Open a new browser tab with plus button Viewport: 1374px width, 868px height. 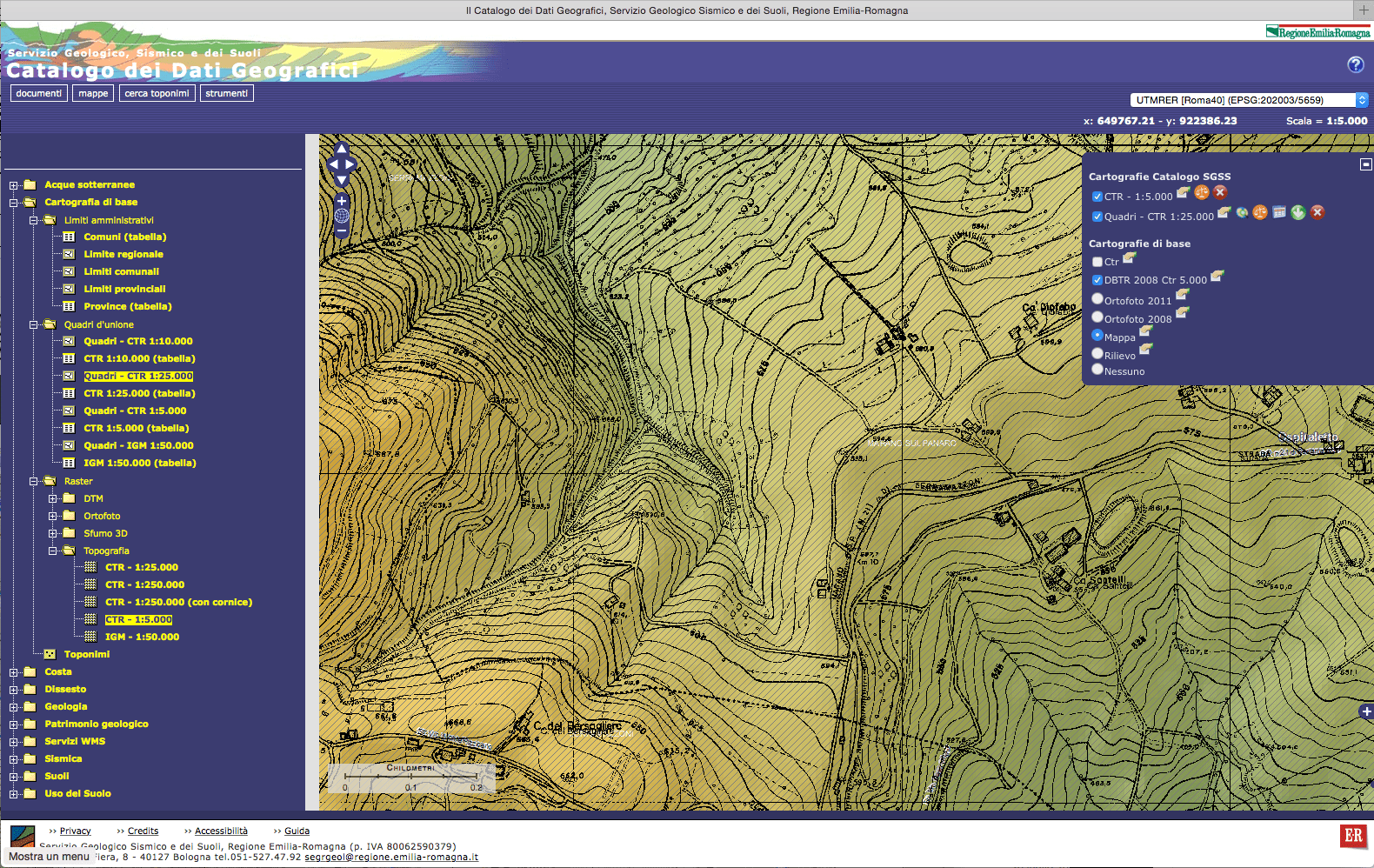click(1364, 10)
